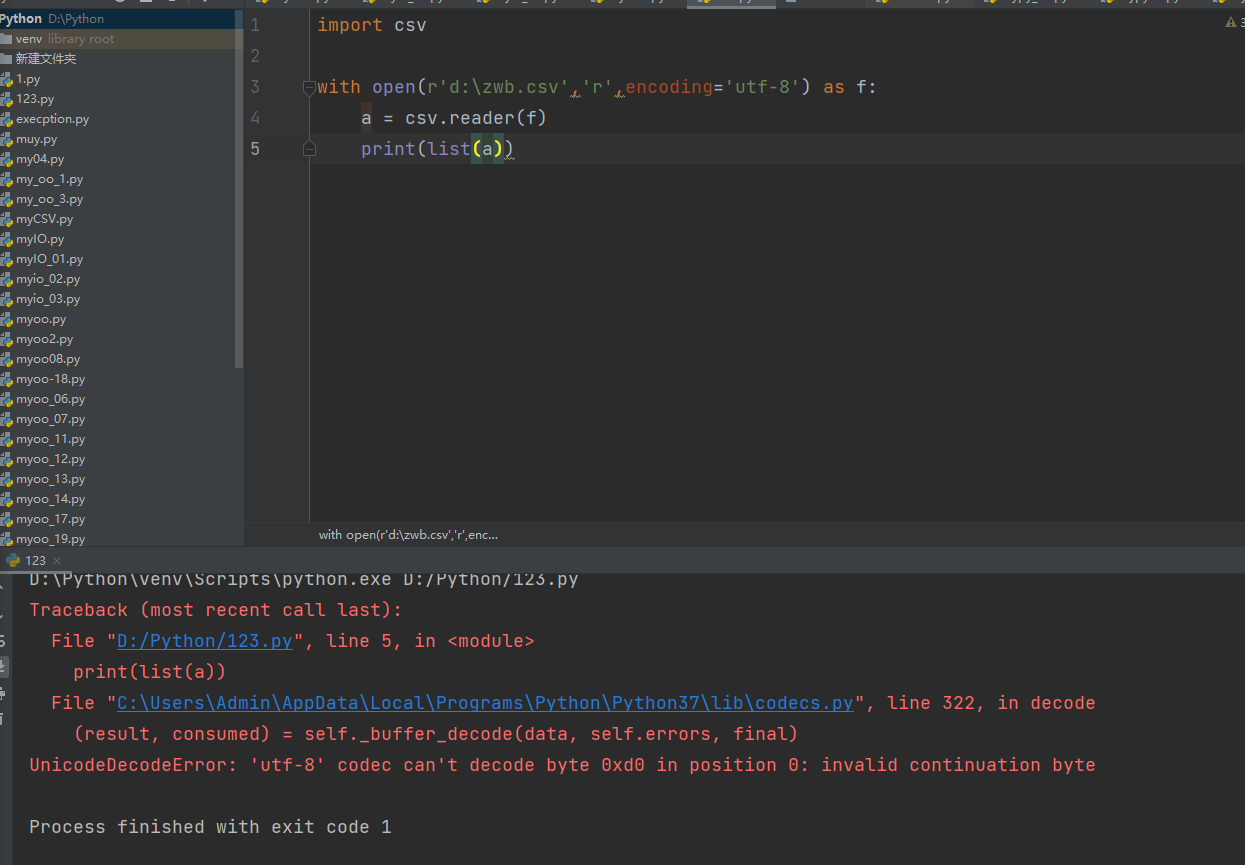Open myoo_12.py in the project tree
The width and height of the screenshot is (1245, 865).
[50, 459]
